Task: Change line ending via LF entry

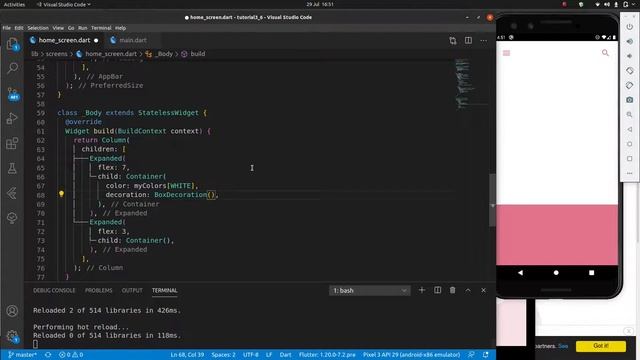Action: (269, 355)
